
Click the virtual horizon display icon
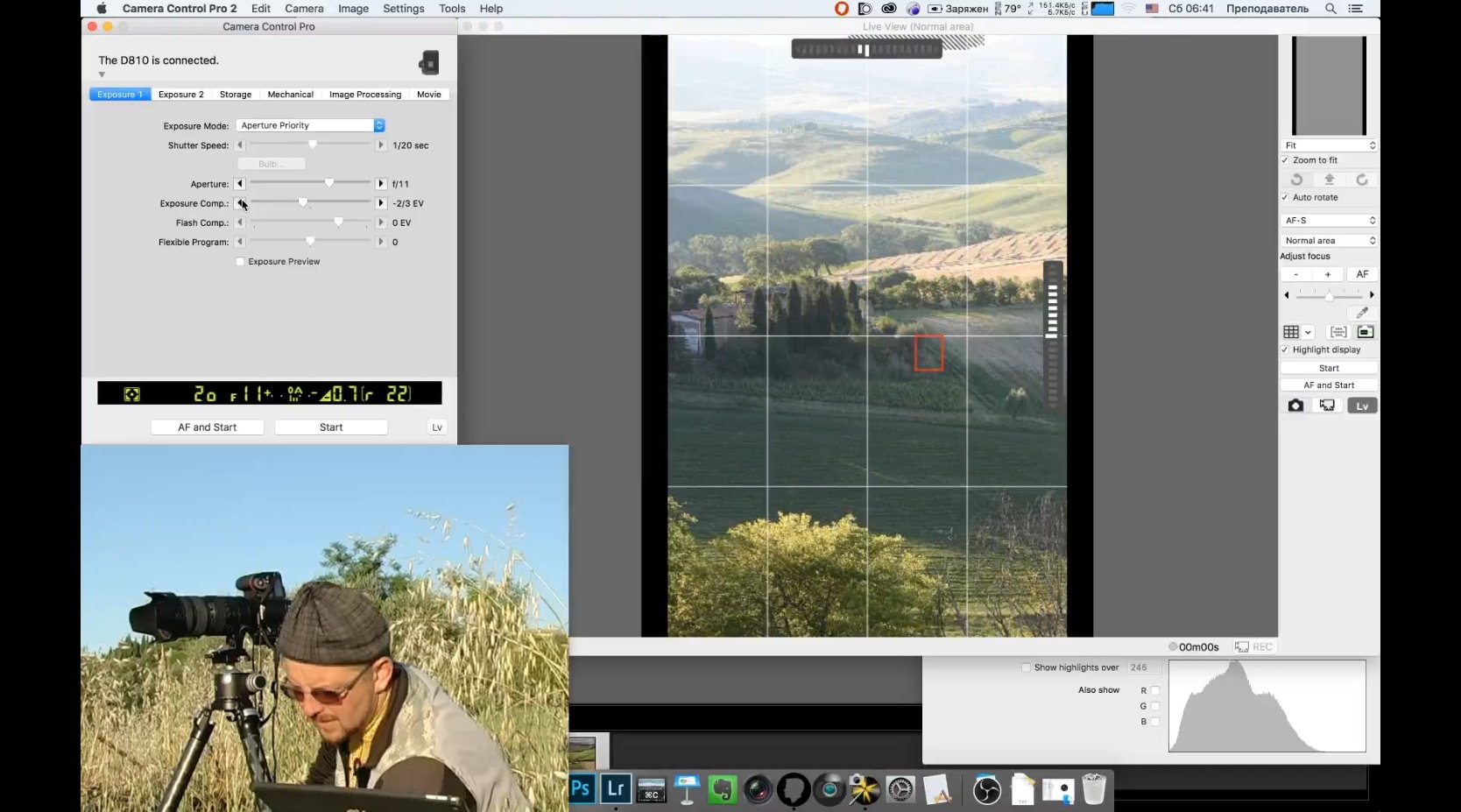pos(1366,332)
